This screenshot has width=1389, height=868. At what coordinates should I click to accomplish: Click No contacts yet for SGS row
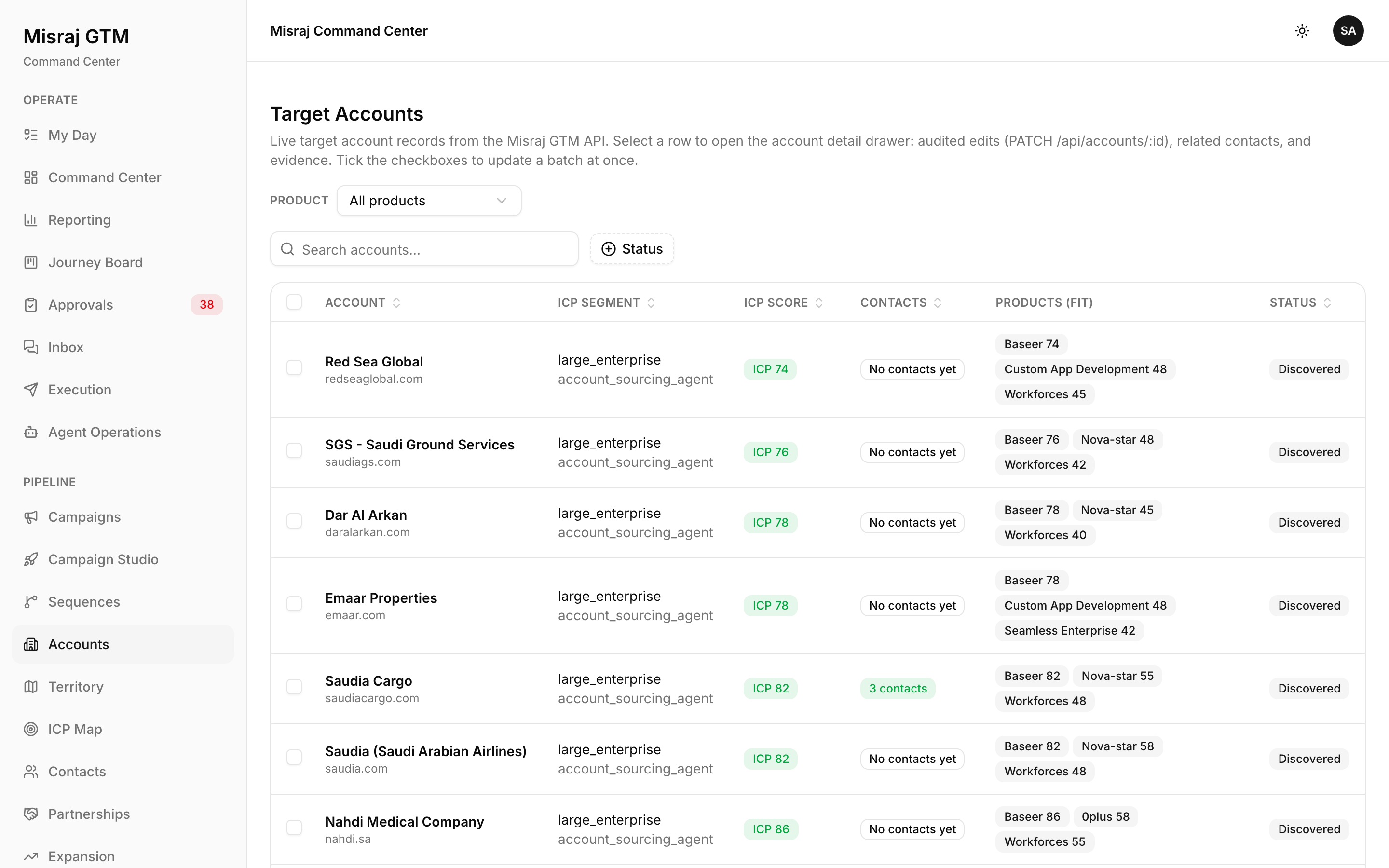(912, 452)
